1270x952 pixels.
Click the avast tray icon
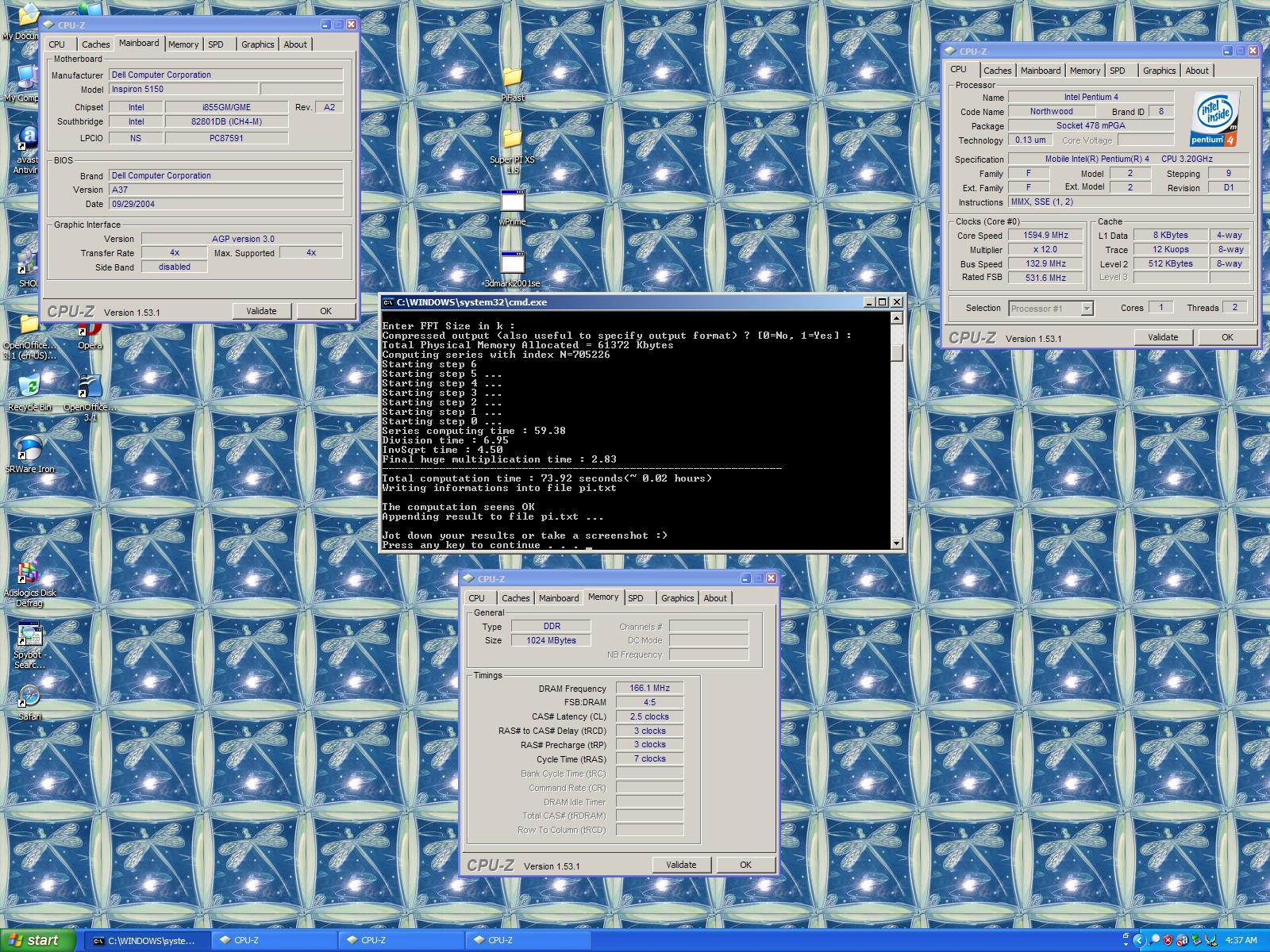pyautogui.click(x=1183, y=940)
